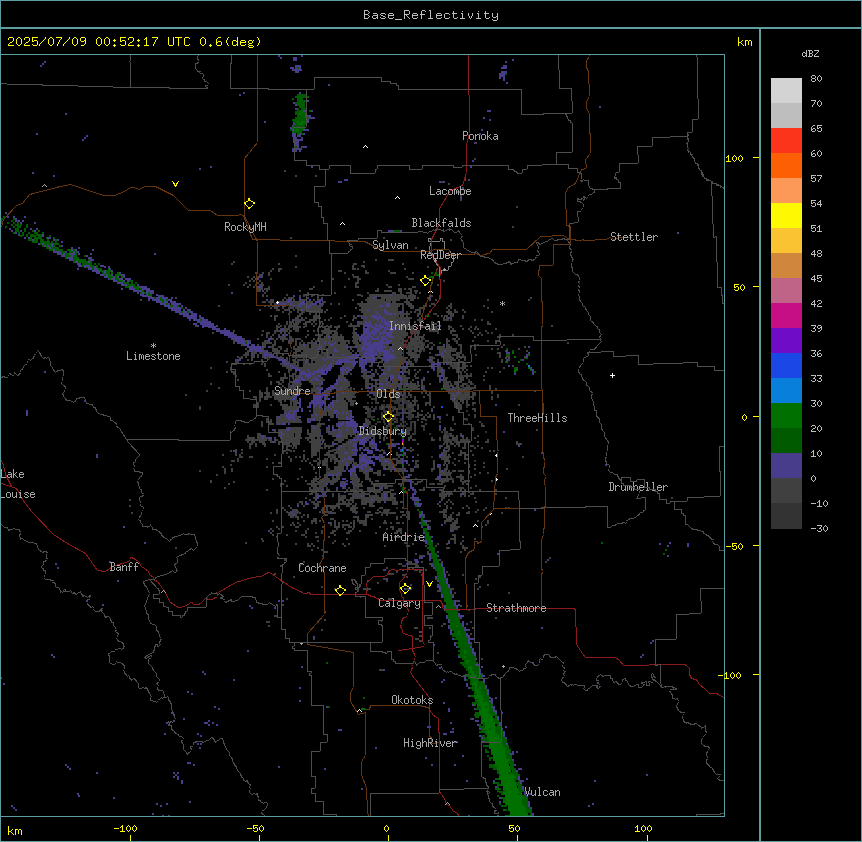Pick the red 60–65 dBZ legend swatch
The image size is (862, 842).
point(786,141)
